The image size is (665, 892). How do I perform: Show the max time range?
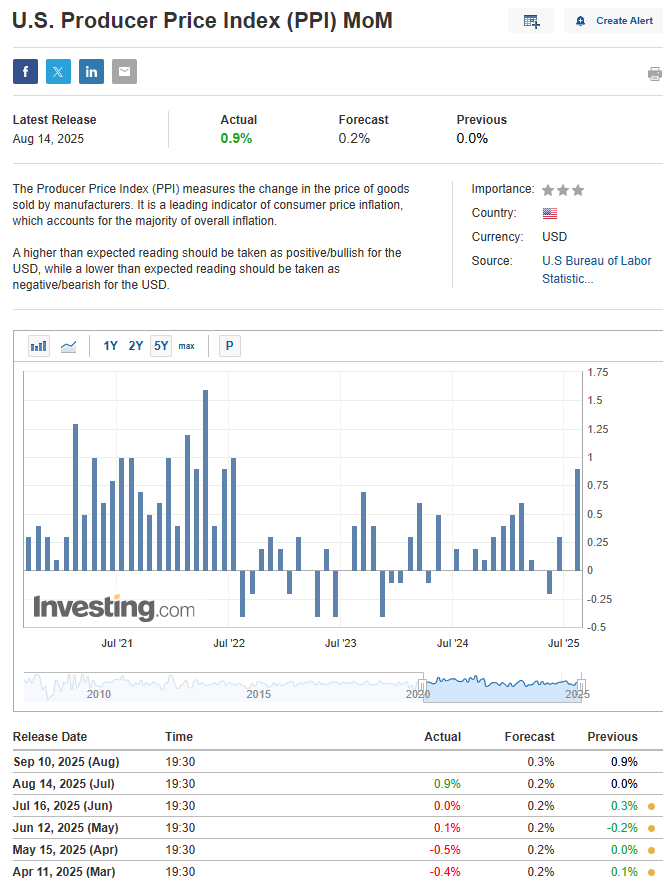[187, 346]
